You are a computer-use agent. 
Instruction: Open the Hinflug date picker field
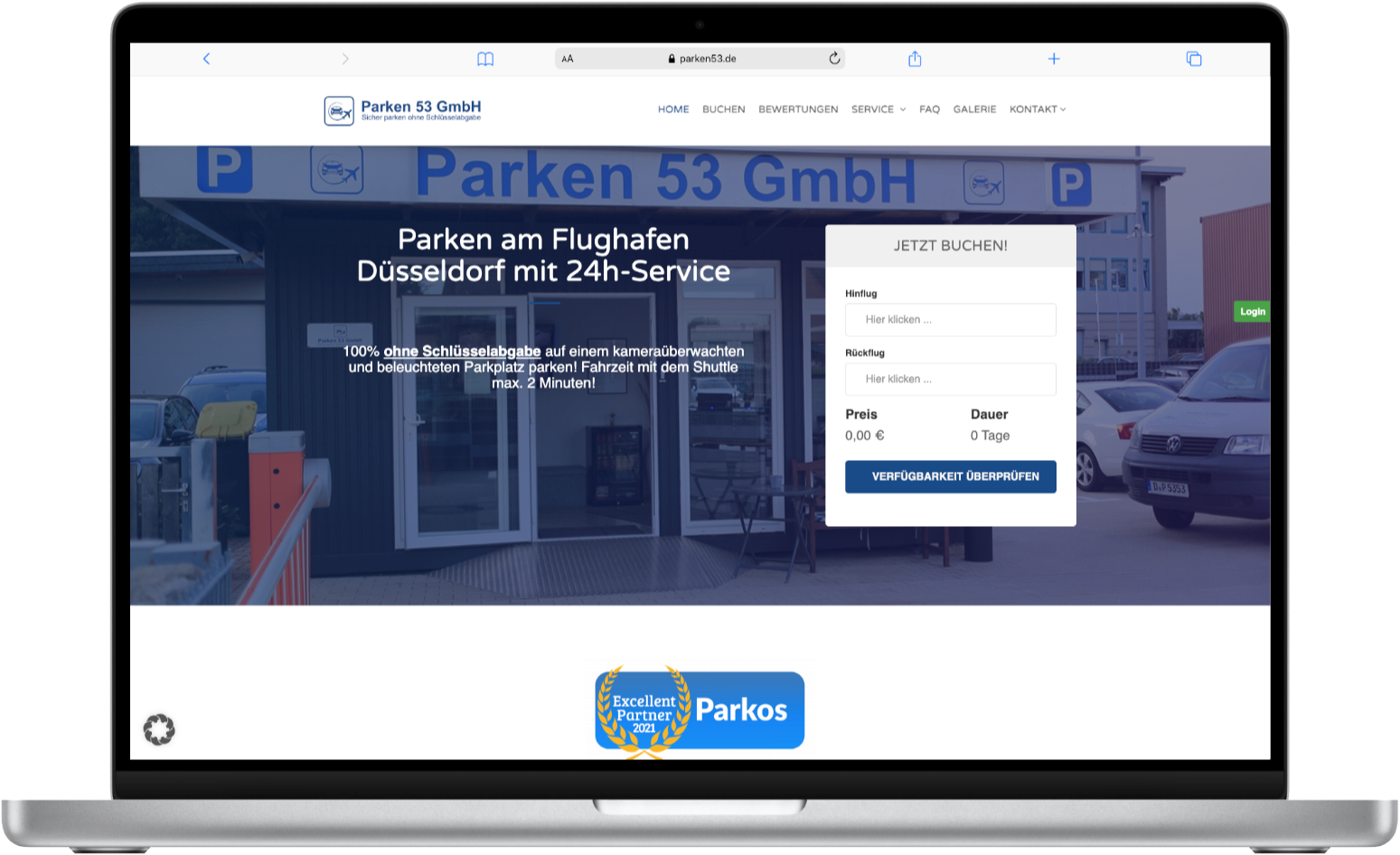950,320
